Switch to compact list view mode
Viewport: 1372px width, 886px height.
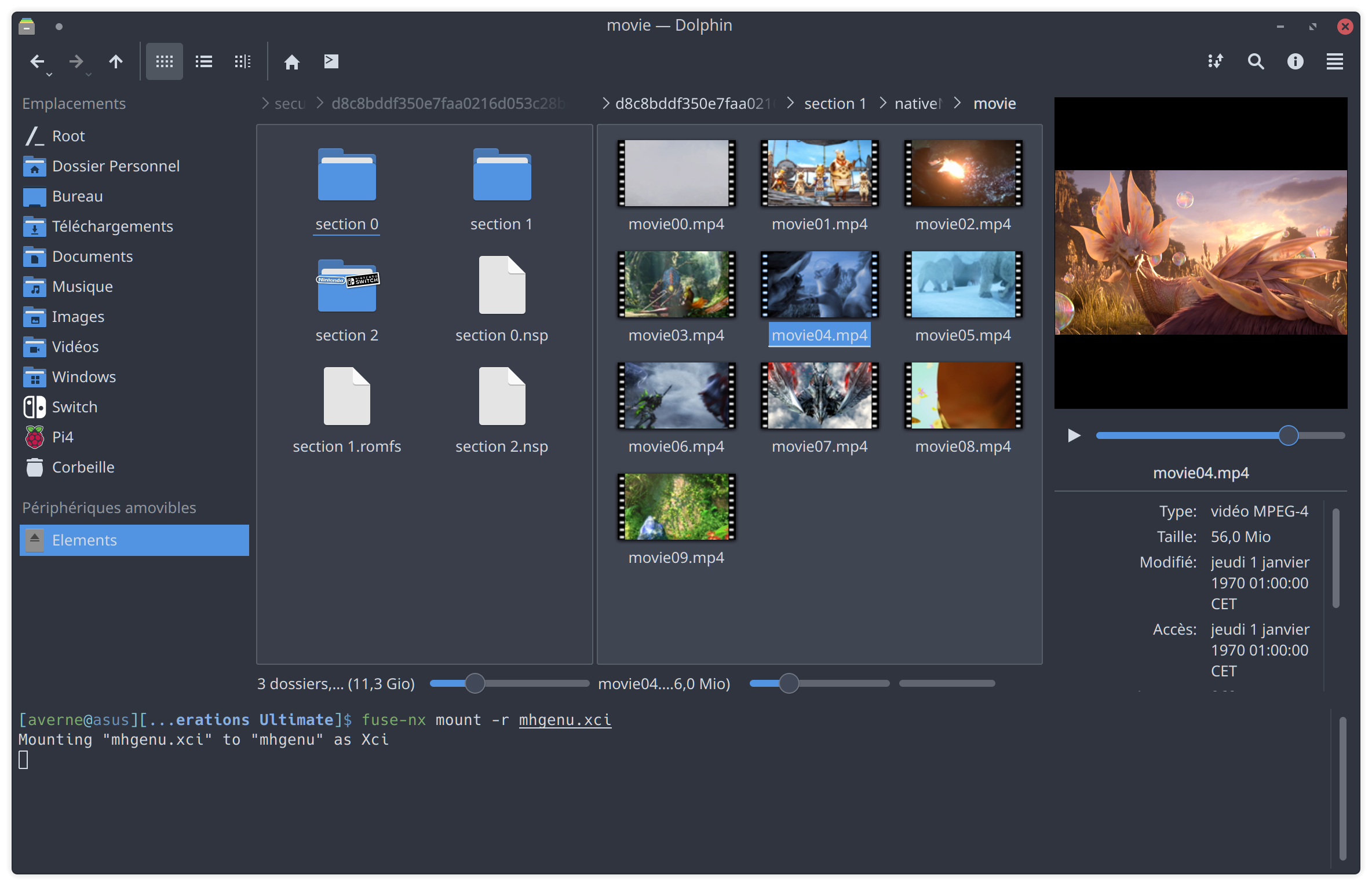(204, 61)
